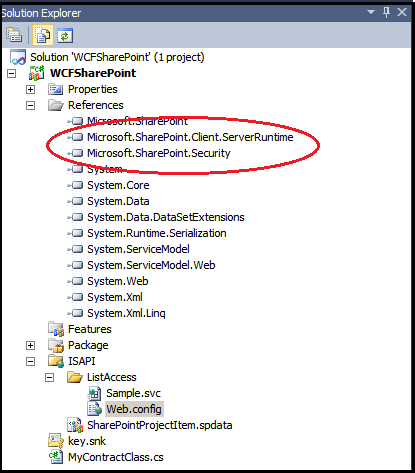Click the System.Xml reference icon
Image resolution: width=415 pixels, height=473 pixels.
[76, 297]
